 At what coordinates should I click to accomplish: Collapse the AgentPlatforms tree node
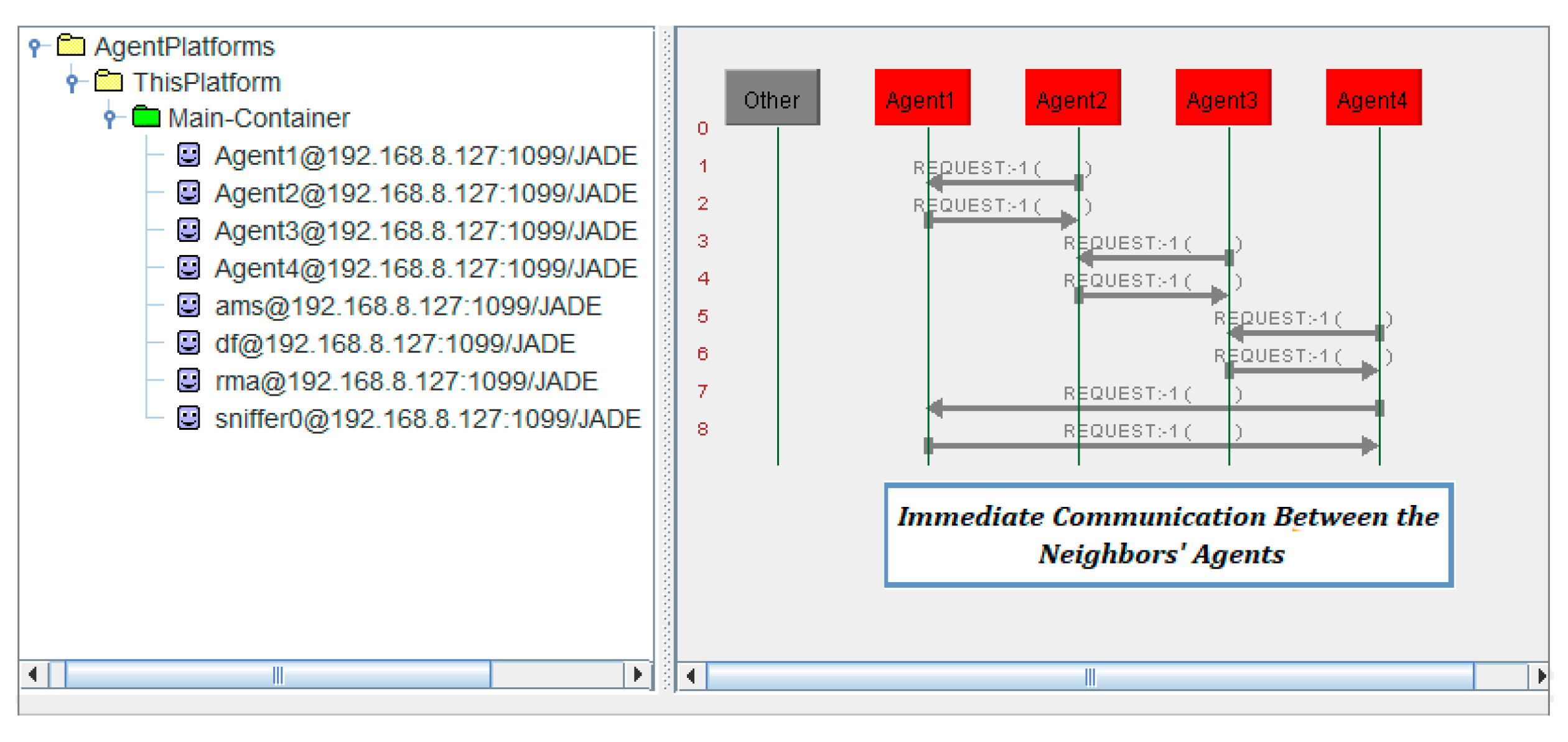click(35, 46)
